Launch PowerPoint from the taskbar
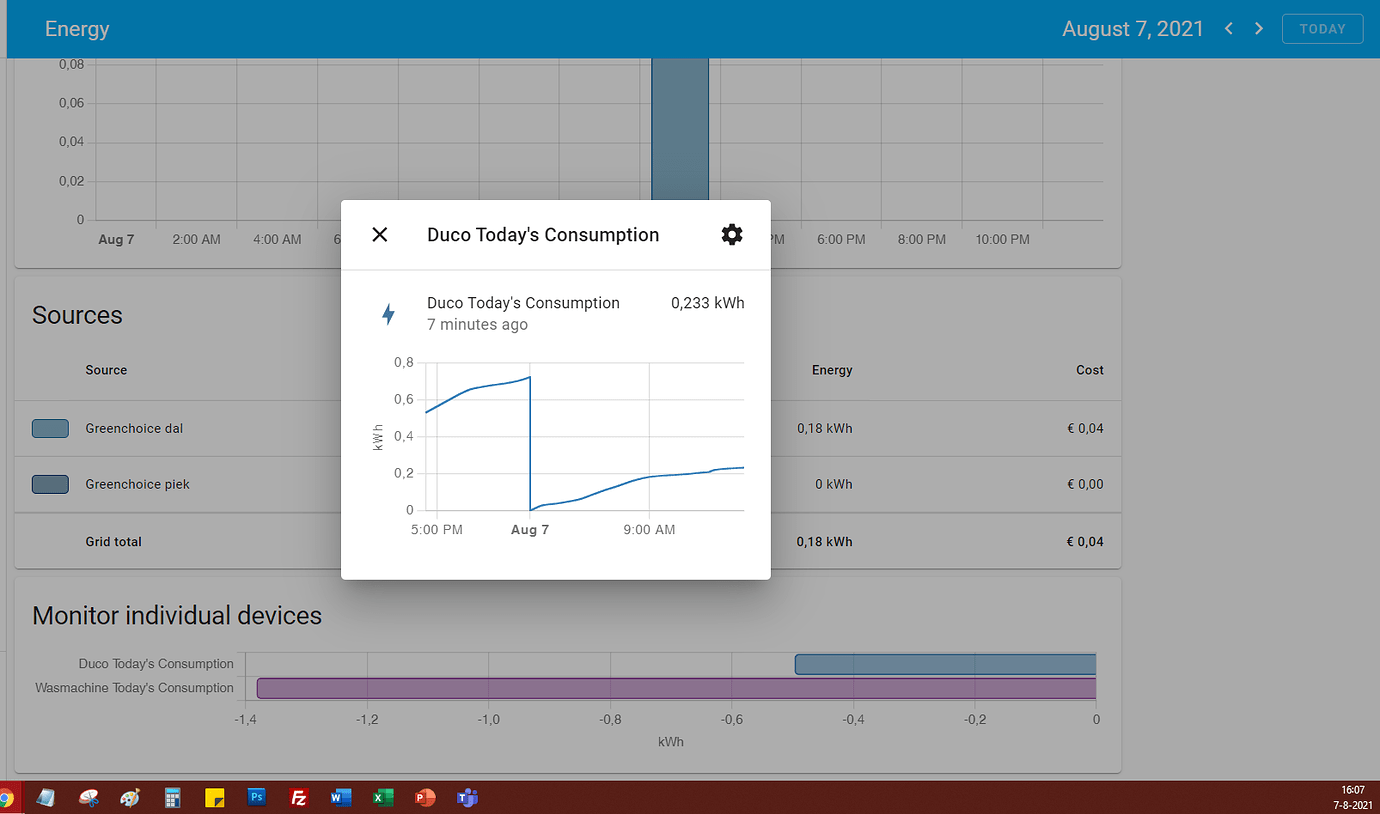1380x814 pixels. point(424,797)
